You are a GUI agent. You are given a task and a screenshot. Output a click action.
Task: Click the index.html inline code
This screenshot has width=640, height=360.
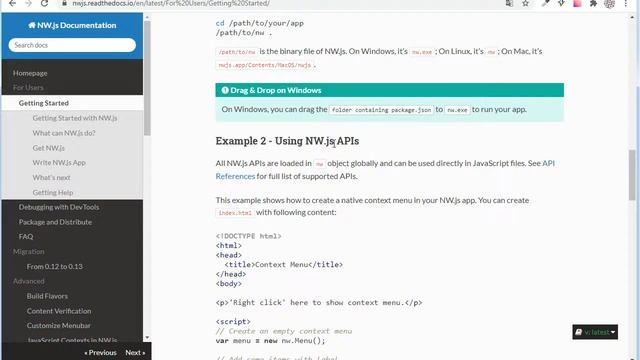pos(235,213)
